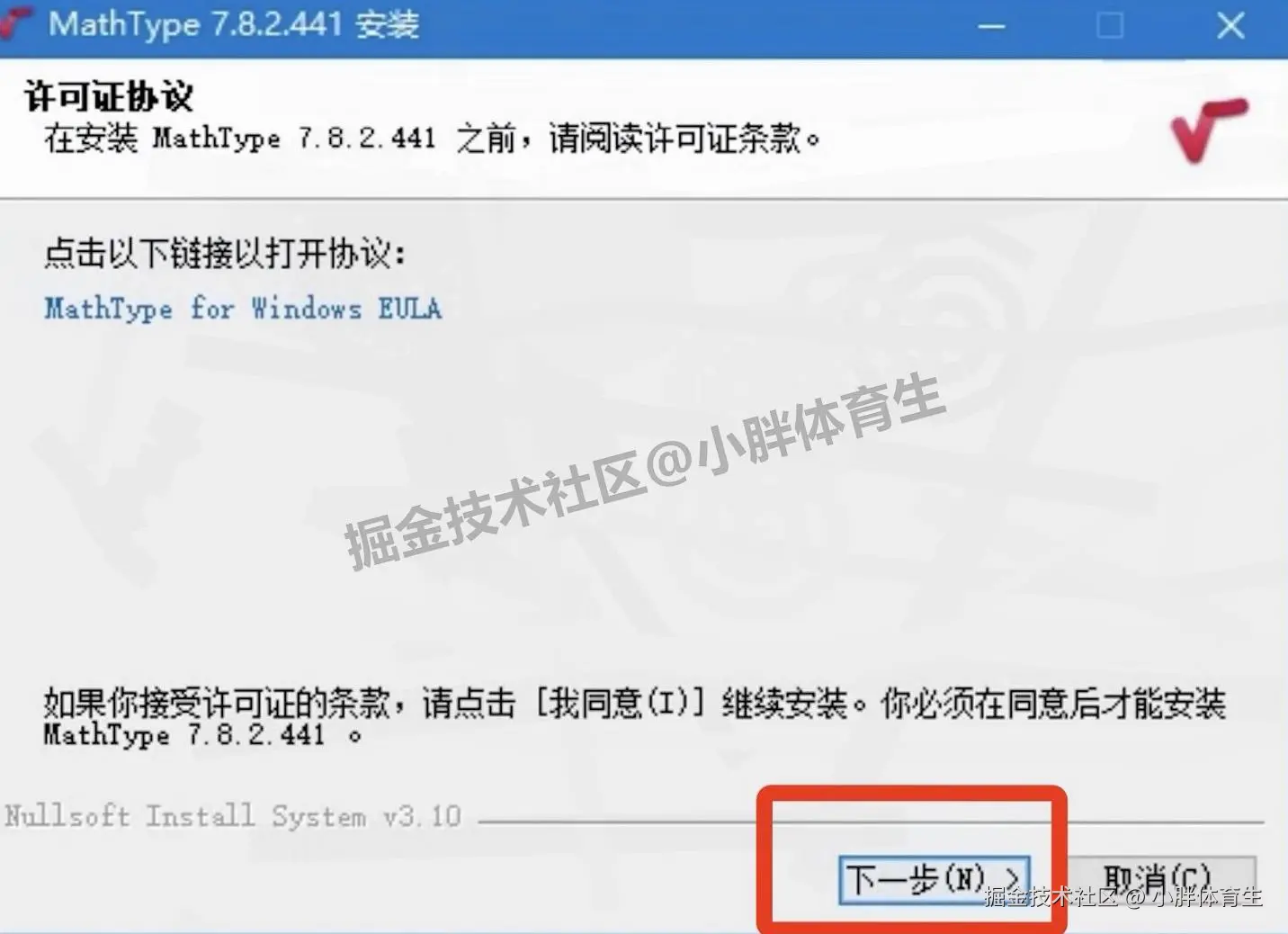Minimize the MathType installer window
The width and height of the screenshot is (1288, 934).
tap(991, 26)
